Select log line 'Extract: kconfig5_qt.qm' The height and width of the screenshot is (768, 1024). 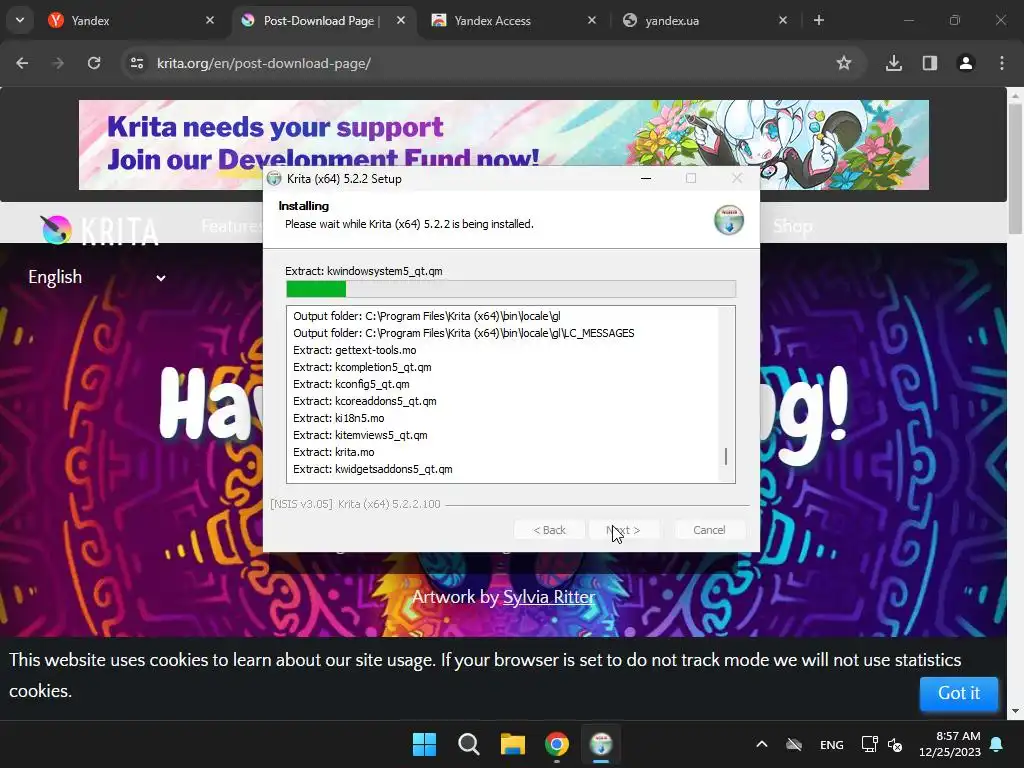click(x=351, y=384)
